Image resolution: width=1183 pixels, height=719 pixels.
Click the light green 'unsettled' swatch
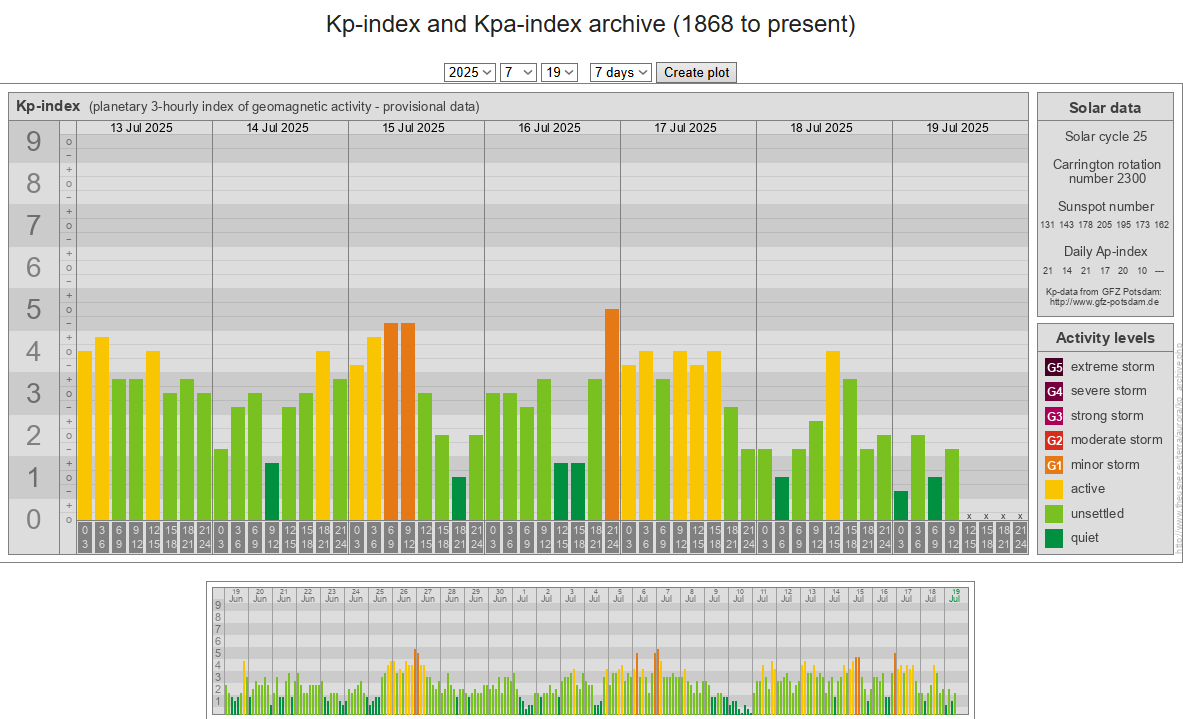point(1054,514)
